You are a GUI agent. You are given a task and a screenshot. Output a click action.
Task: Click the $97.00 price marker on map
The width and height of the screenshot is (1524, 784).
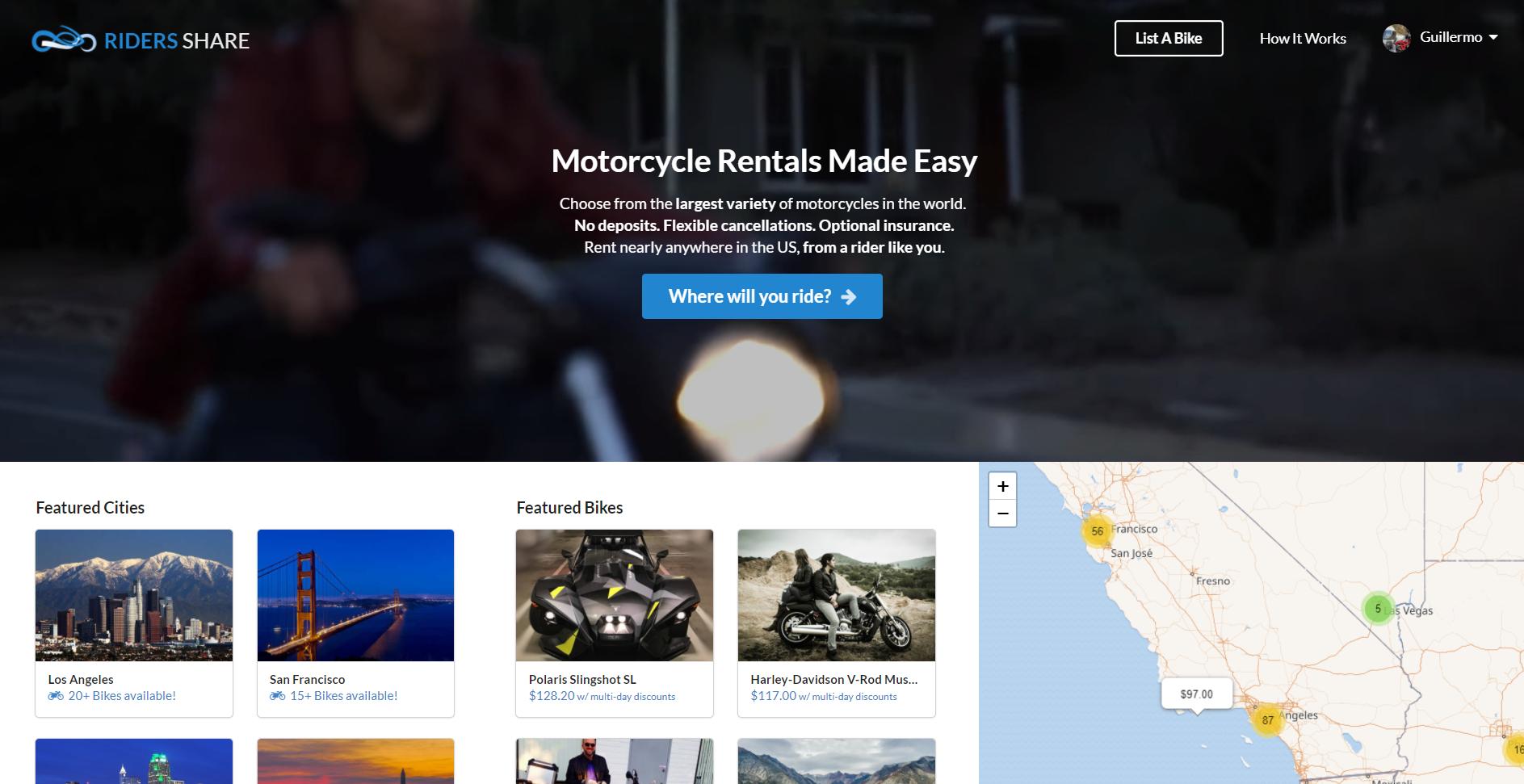[1197, 694]
